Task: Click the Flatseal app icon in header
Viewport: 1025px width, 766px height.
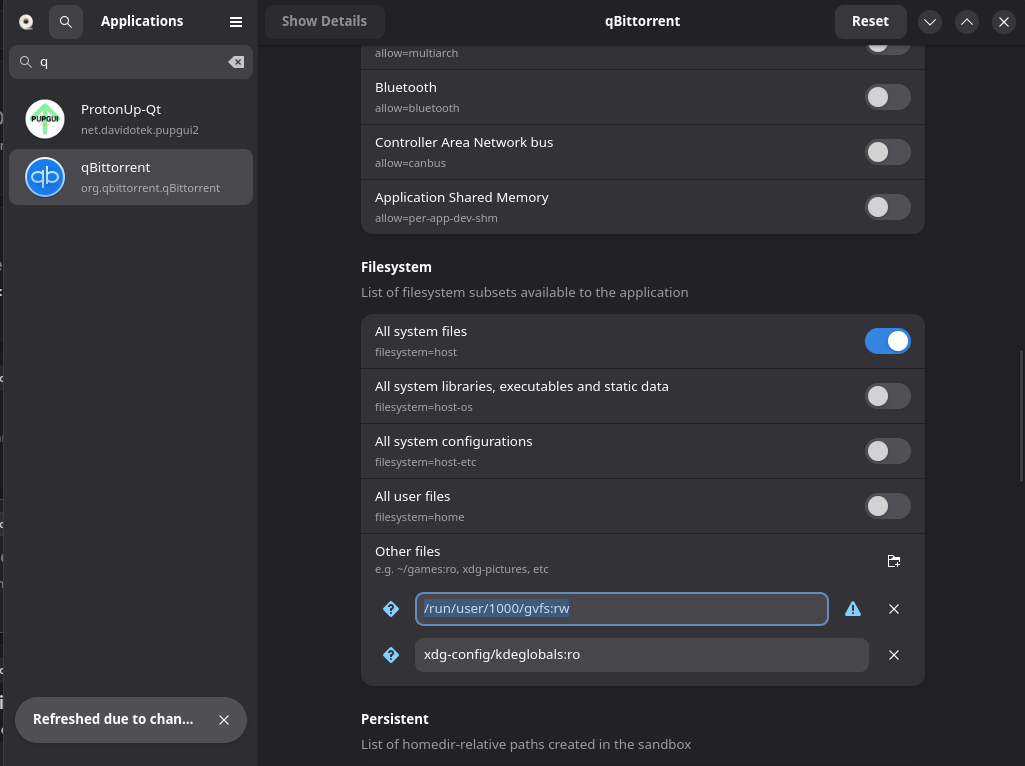Action: click(26, 21)
